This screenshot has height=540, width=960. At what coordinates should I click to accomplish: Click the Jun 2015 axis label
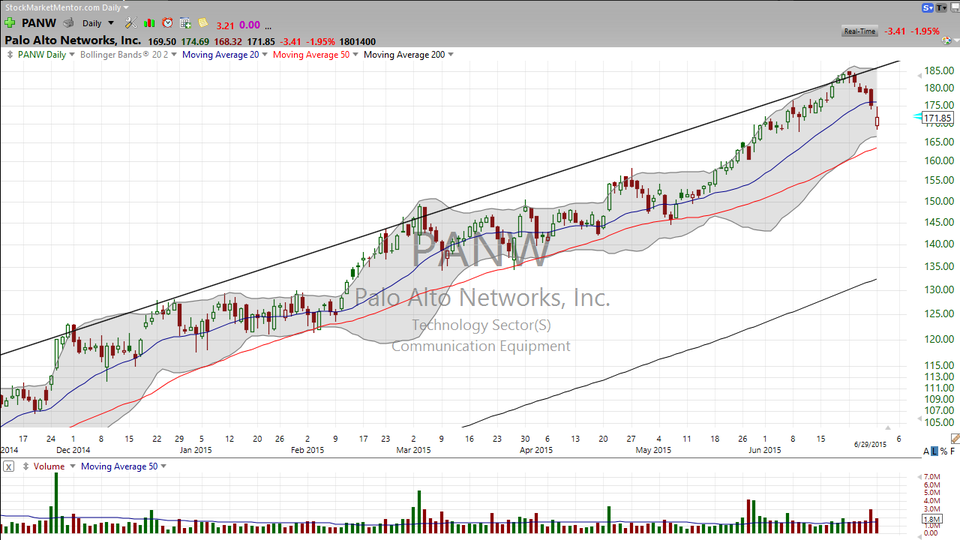point(765,450)
